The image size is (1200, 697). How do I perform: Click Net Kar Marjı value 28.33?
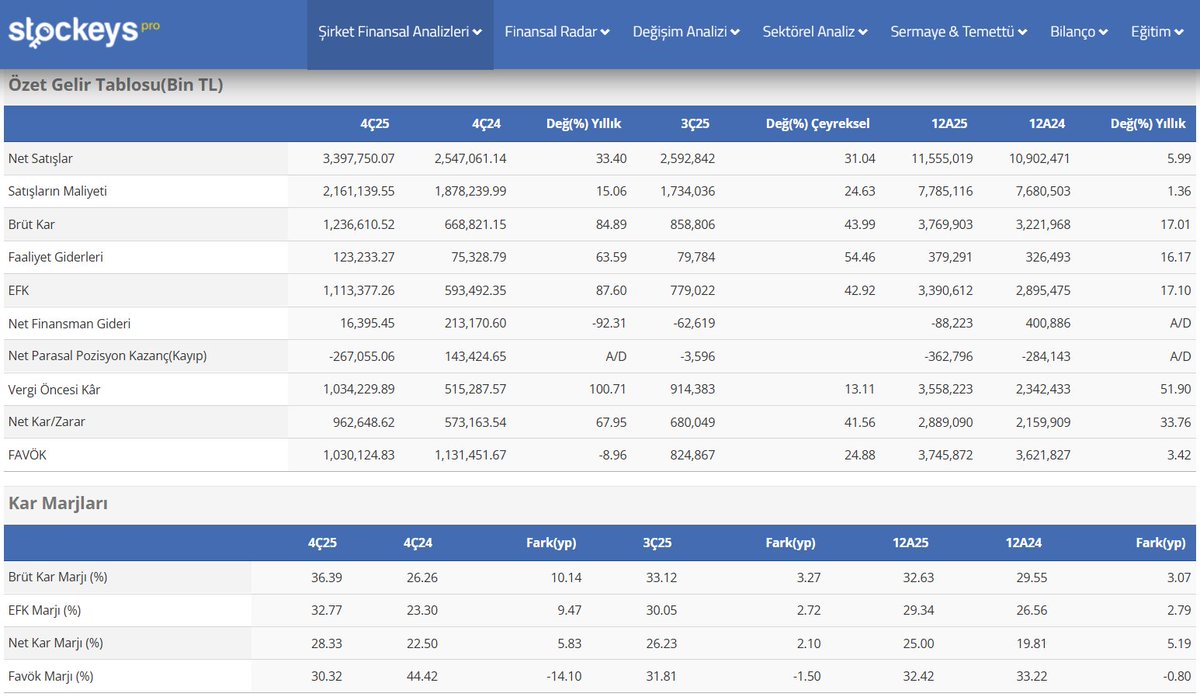pyautogui.click(x=326, y=643)
